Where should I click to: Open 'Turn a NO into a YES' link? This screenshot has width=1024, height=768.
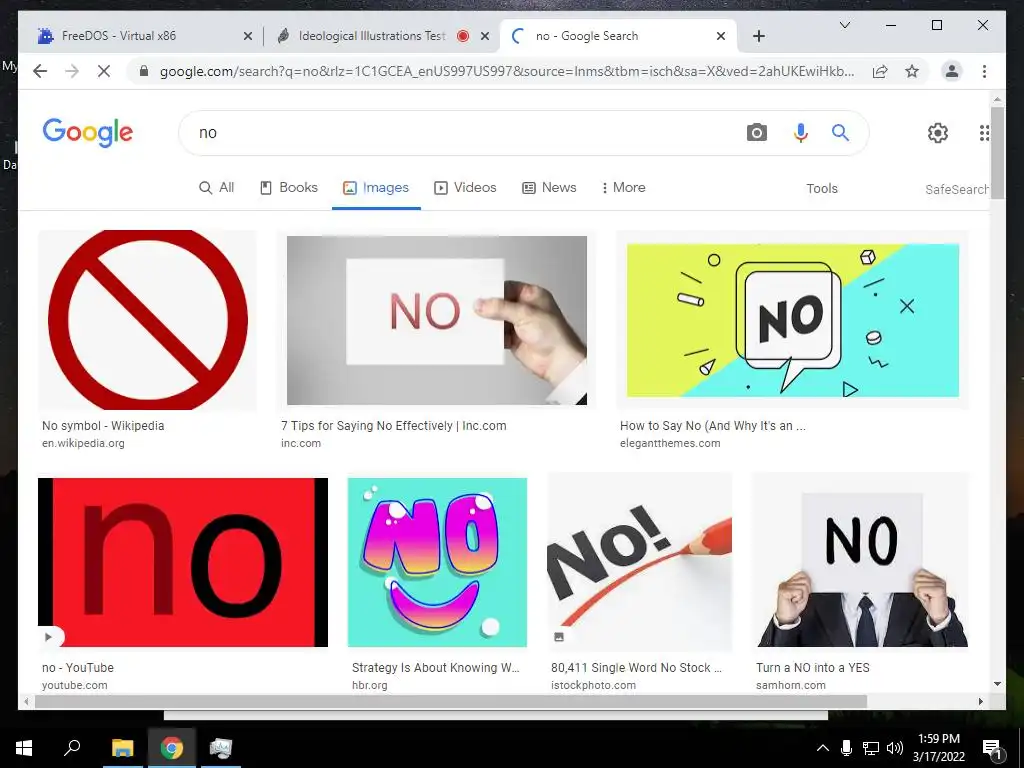click(813, 667)
